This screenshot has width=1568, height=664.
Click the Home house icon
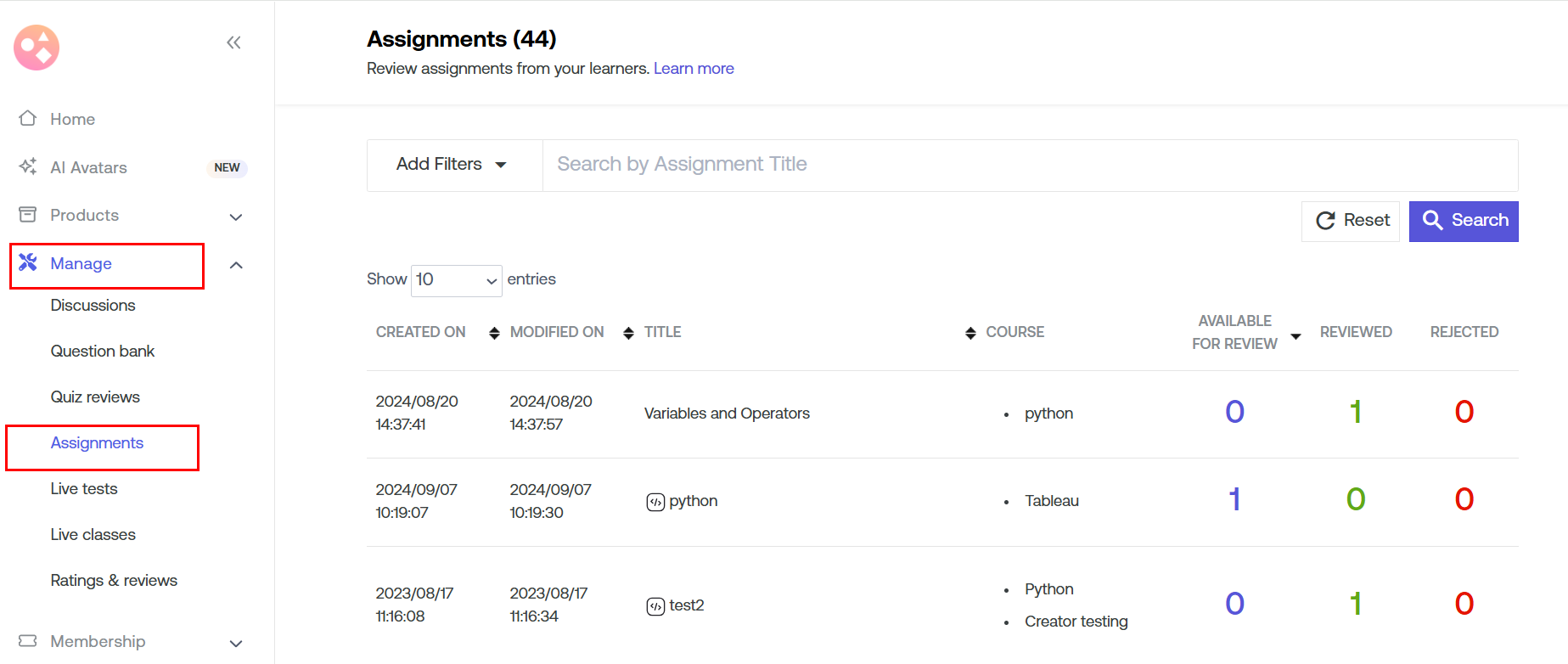pos(28,118)
